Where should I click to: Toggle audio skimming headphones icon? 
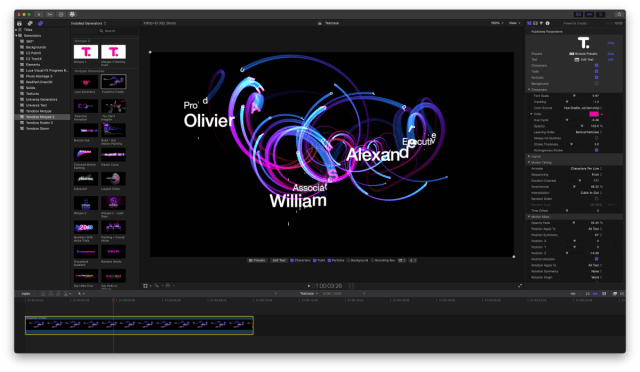click(x=587, y=294)
